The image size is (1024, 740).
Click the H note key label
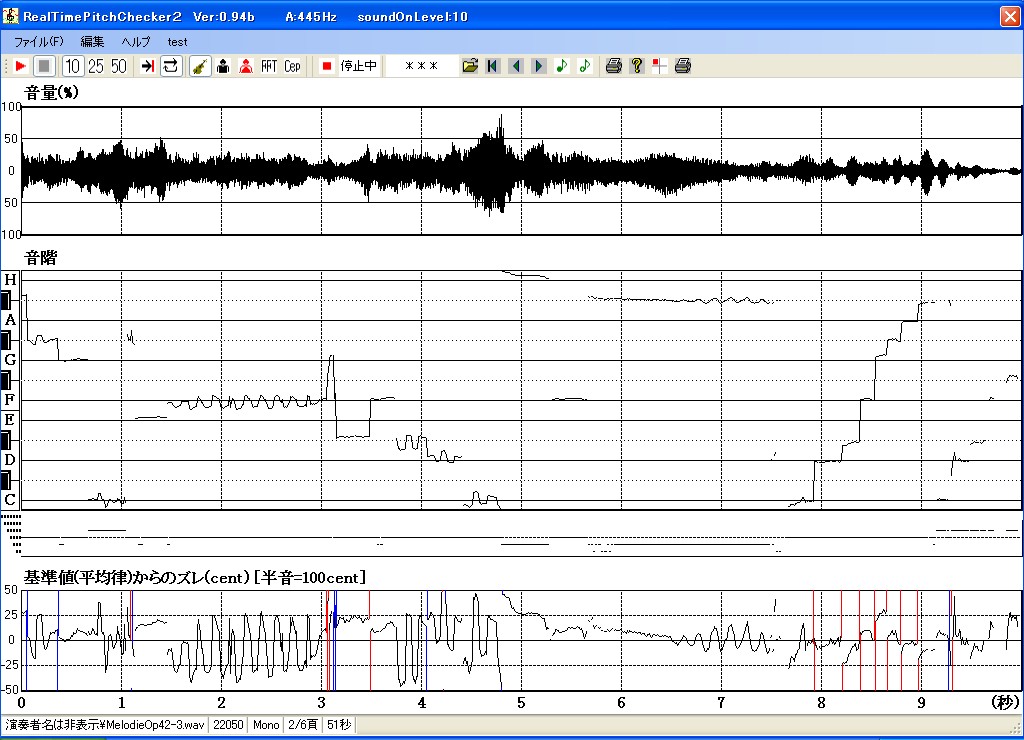point(10,280)
